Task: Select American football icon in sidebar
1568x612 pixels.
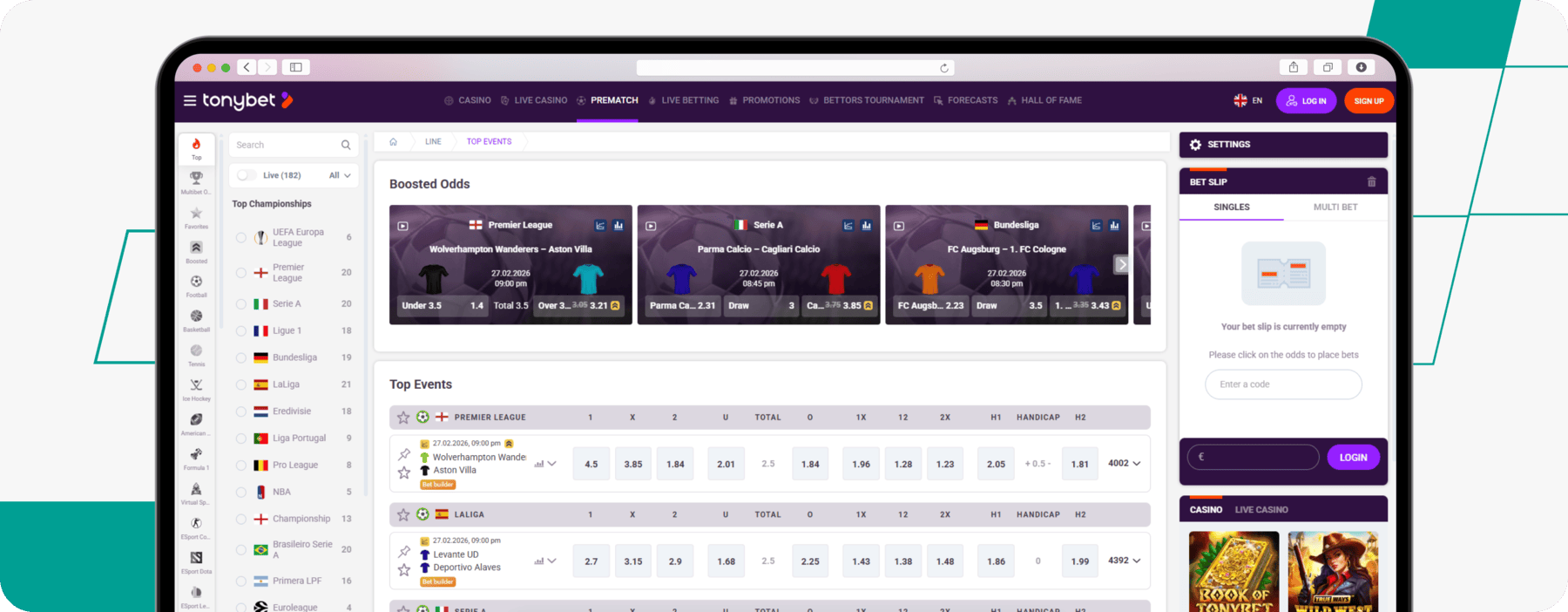Action: click(x=197, y=419)
